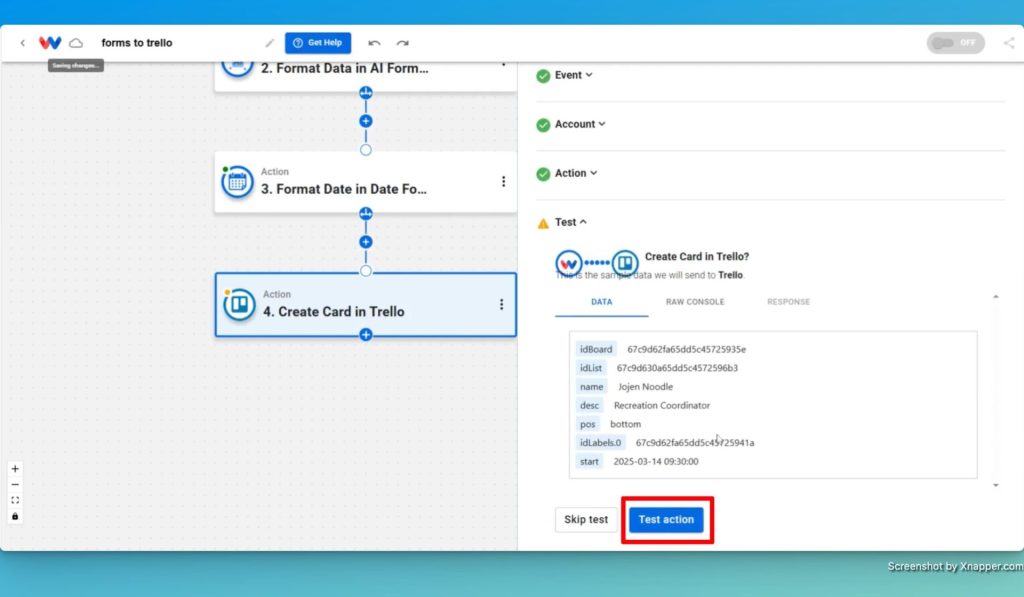Select the Date Formatter step icon
This screenshot has height=597, width=1024.
click(x=237, y=182)
